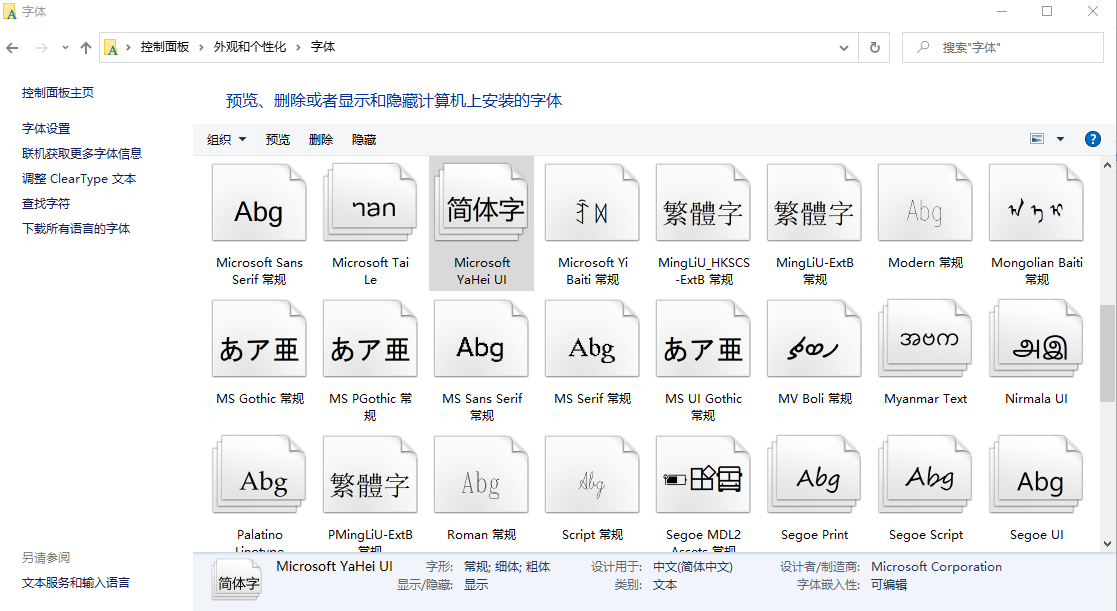Select the Nirmala UI font icon
1117x611 pixels.
(1037, 338)
